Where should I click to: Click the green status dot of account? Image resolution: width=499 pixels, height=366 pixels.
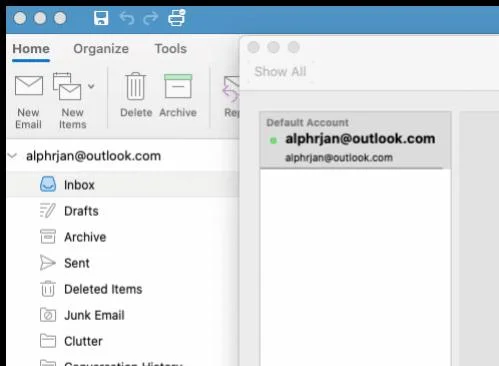pos(273,141)
